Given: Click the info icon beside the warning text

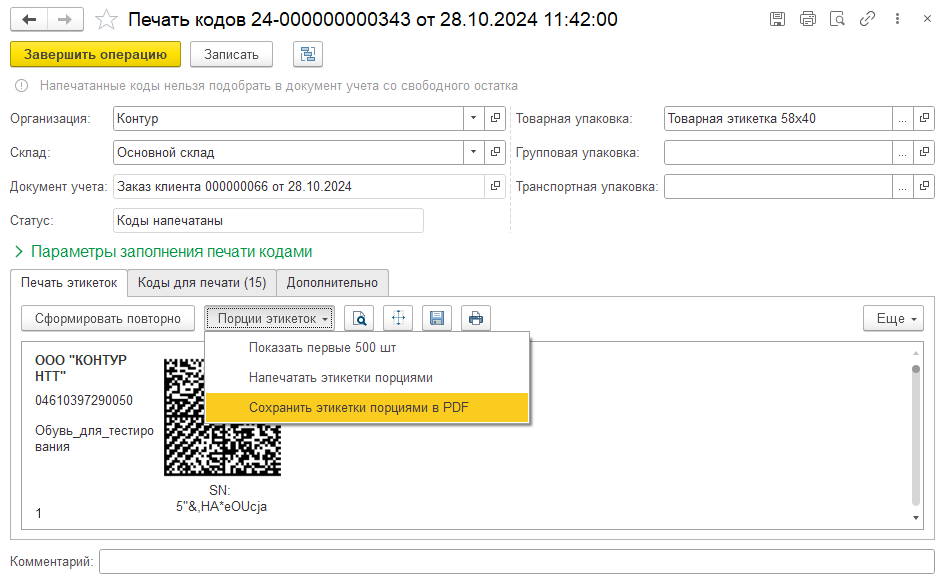Looking at the screenshot, I should click(22, 86).
